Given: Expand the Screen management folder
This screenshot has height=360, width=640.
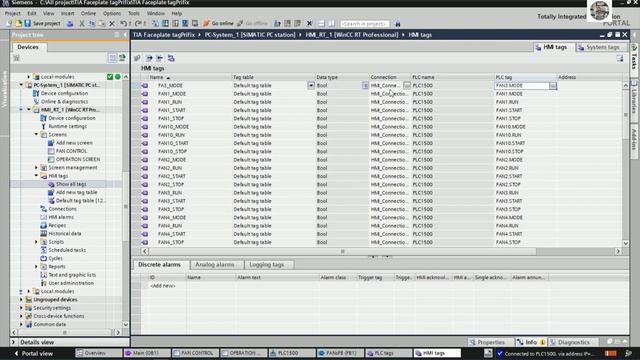Looking at the screenshot, I should (x=36, y=167).
